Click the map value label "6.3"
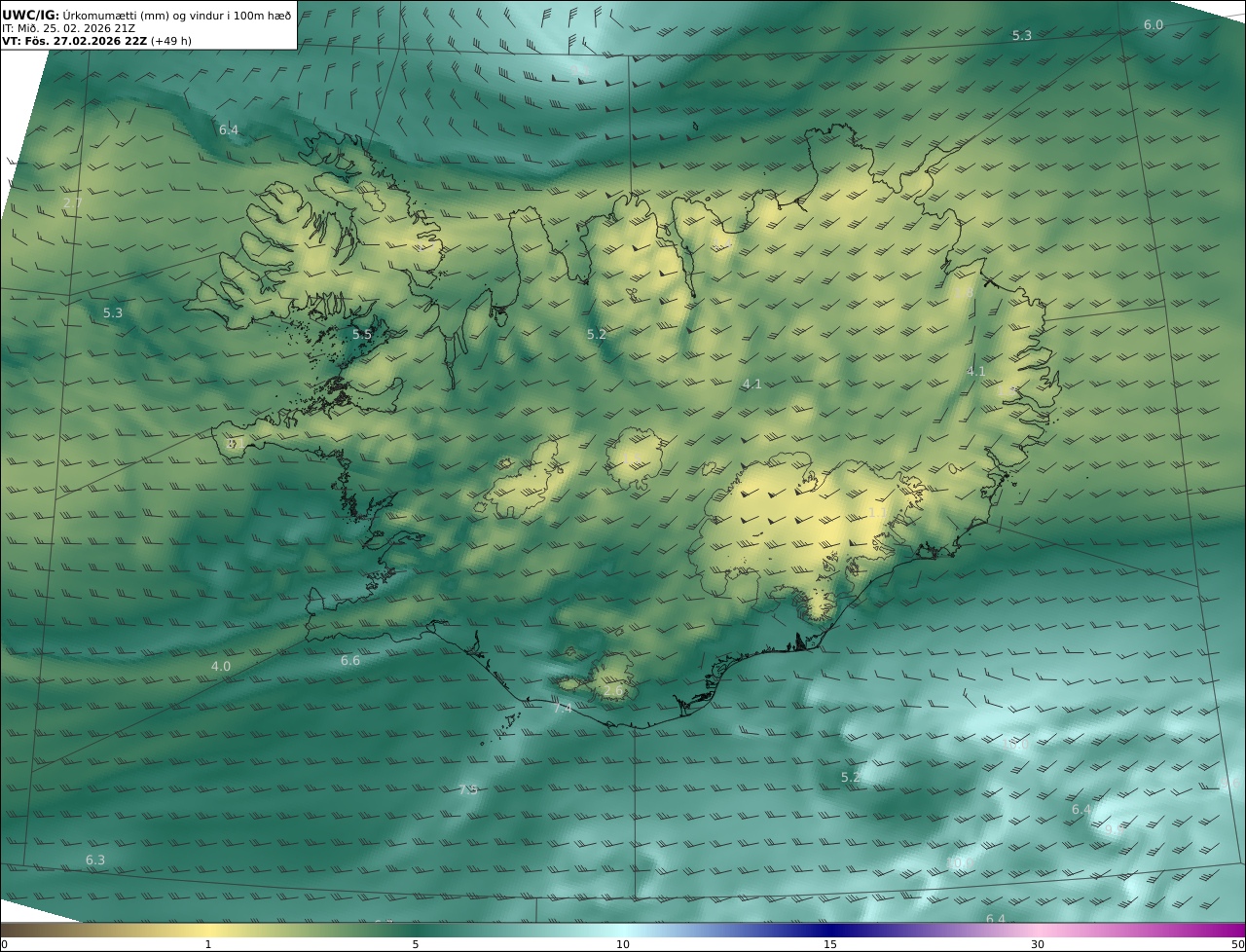Image resolution: width=1246 pixels, height=952 pixels. pos(95,860)
